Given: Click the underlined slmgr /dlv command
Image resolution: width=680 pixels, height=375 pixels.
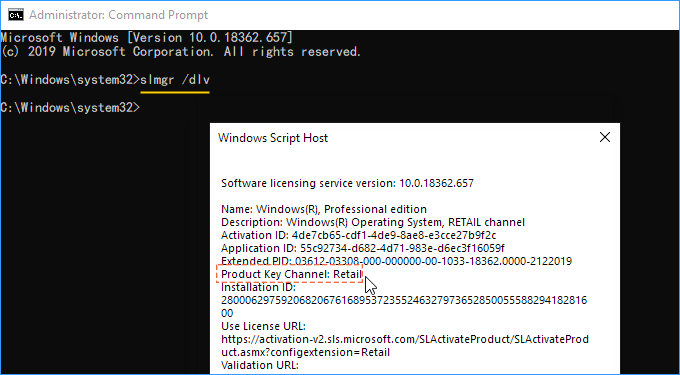Looking at the screenshot, I should click(175, 80).
